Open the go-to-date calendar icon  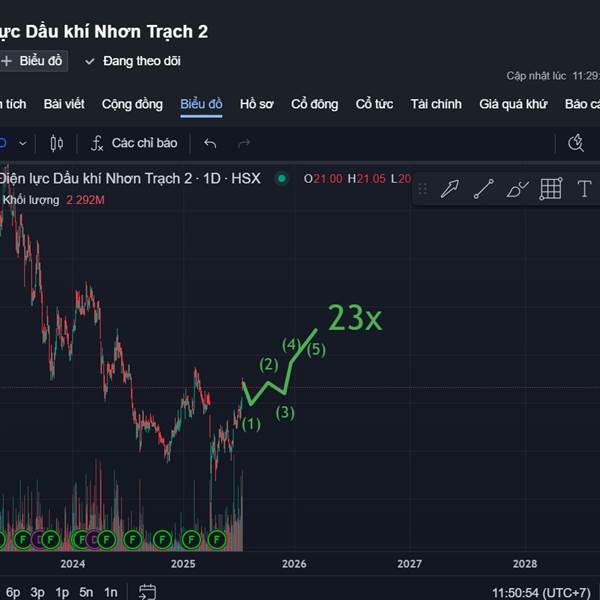coord(147,592)
